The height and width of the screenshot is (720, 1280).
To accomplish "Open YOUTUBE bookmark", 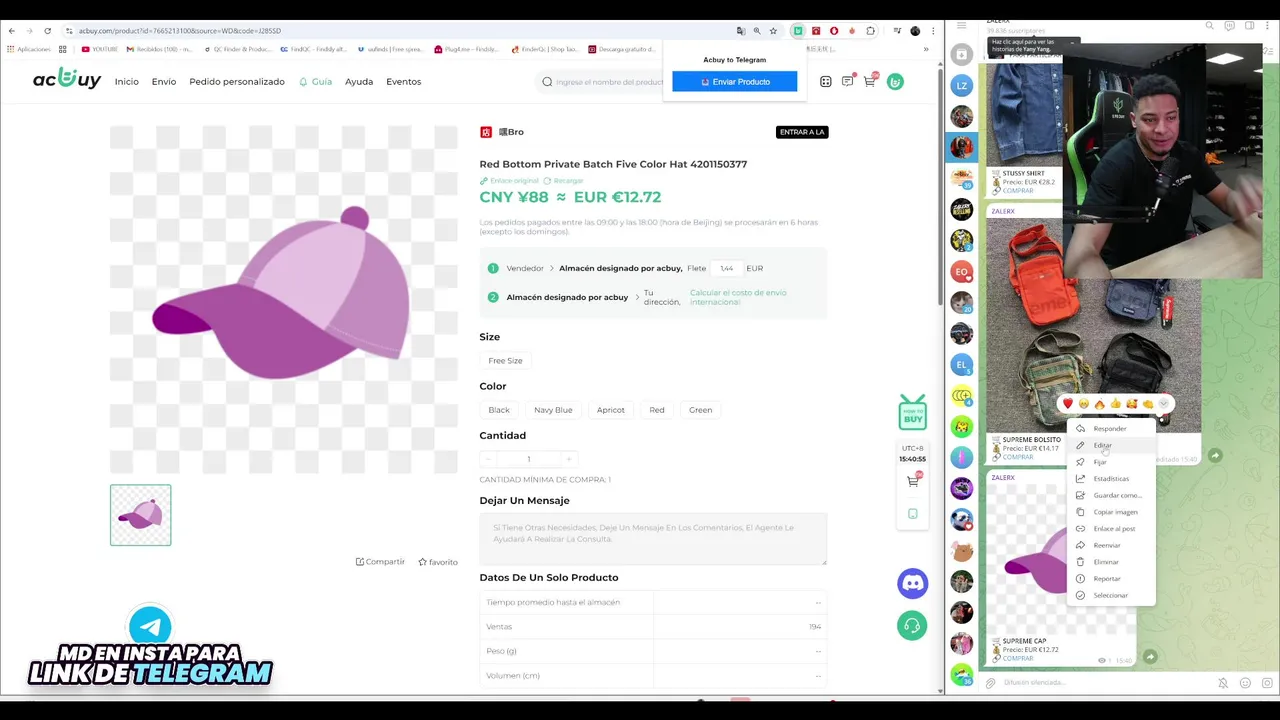I will point(99,49).
